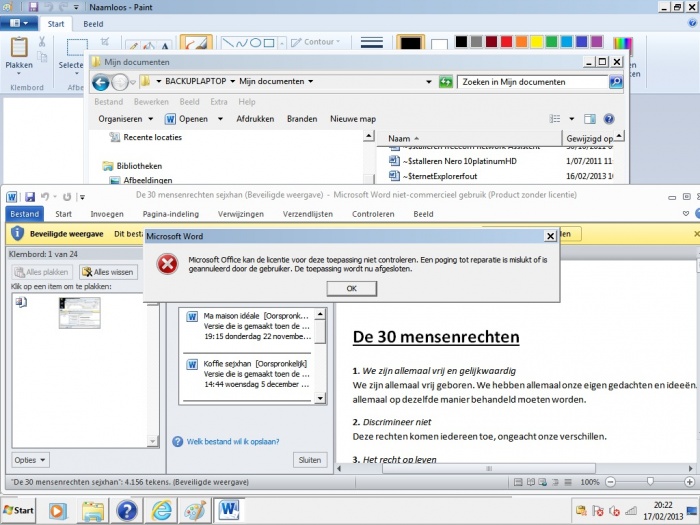The image size is (700, 525).
Task: Click OK in the Microsoft Word error dialog
Action: point(351,288)
